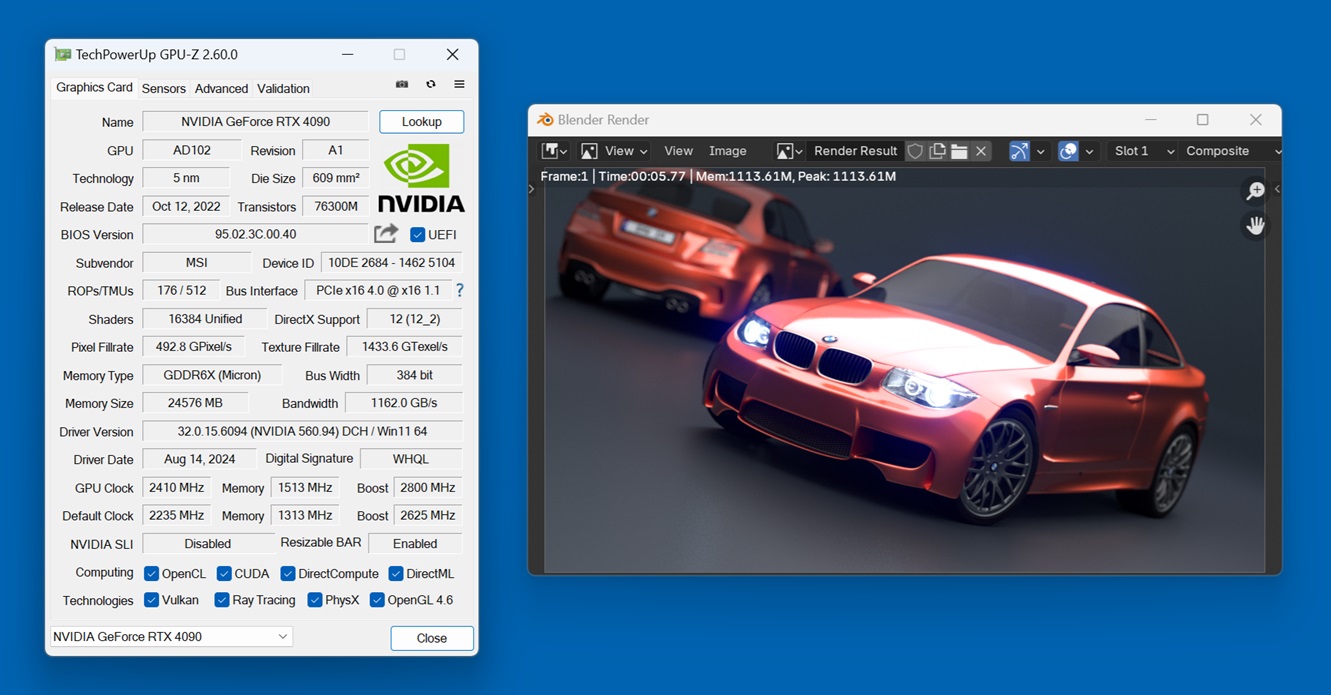Switch to the Advanced tab
Image resolution: width=1331 pixels, height=695 pixels.
[221, 89]
